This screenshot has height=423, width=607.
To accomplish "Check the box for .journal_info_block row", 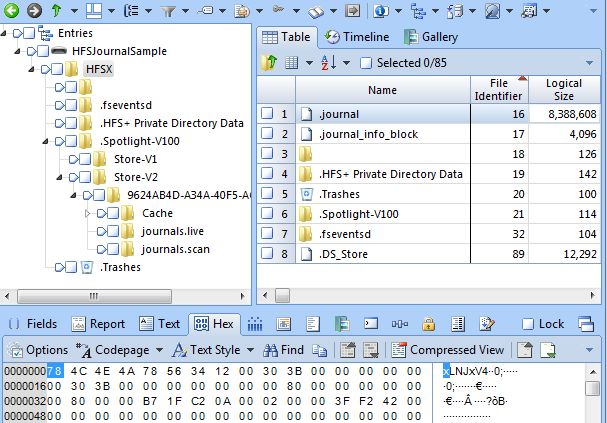I will coord(267,134).
